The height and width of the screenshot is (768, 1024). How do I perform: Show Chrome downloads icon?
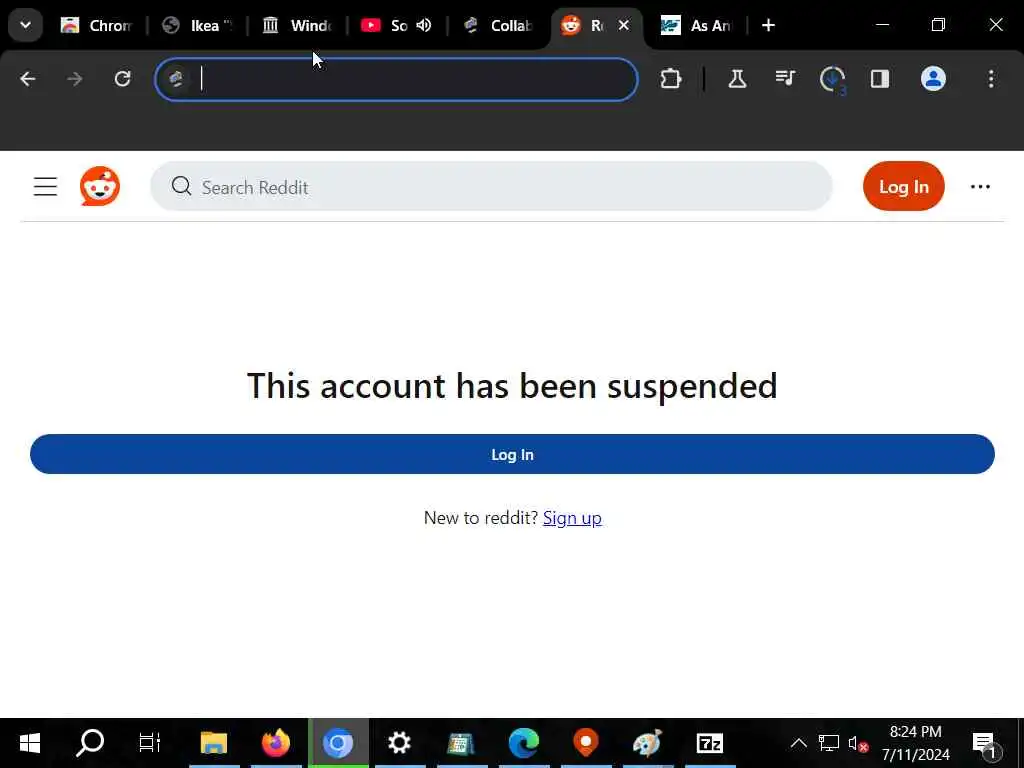click(833, 80)
